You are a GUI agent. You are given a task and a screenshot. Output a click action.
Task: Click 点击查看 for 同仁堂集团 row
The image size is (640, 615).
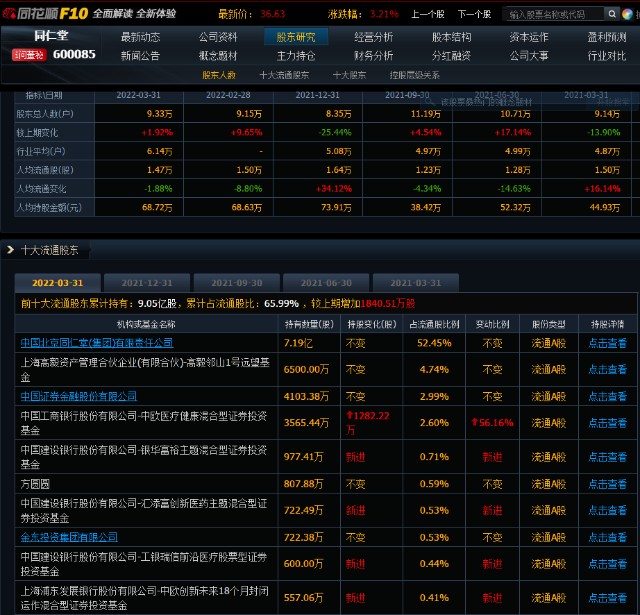point(607,343)
